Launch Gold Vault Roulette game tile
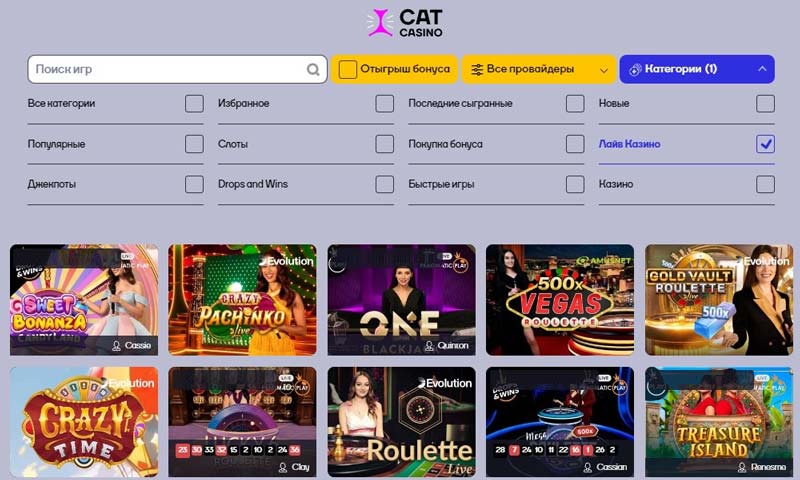This screenshot has width=800, height=480. [x=719, y=299]
